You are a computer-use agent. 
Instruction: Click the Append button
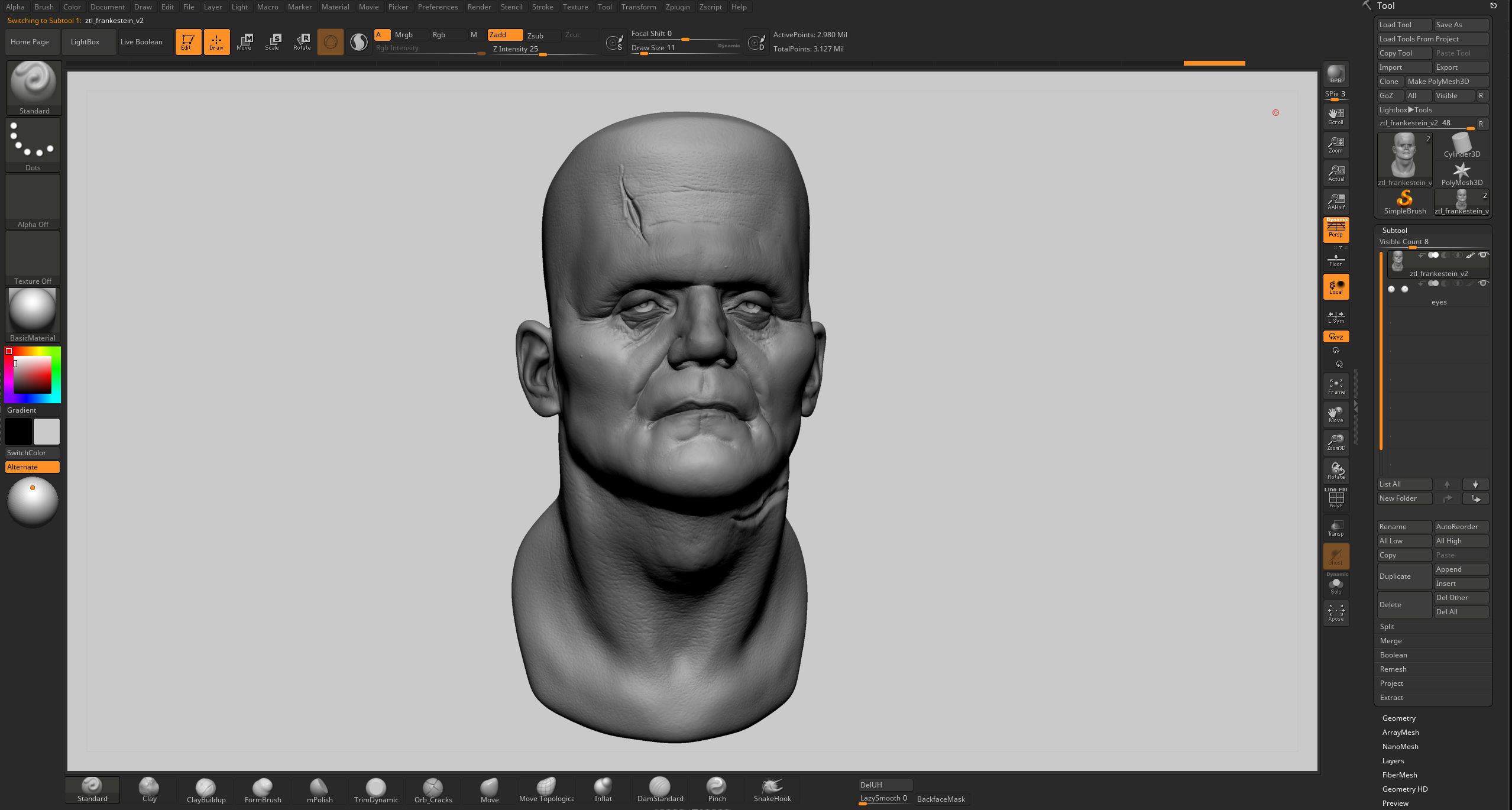pyautogui.click(x=1461, y=569)
